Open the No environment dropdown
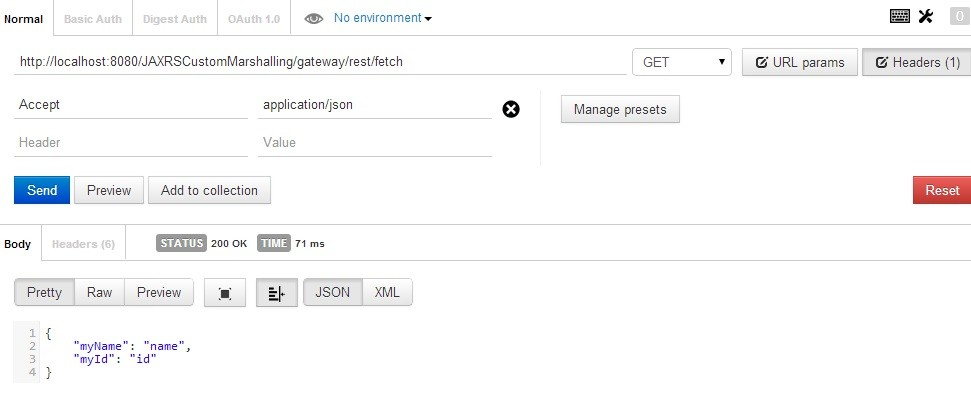The height and width of the screenshot is (399, 971). click(383, 18)
